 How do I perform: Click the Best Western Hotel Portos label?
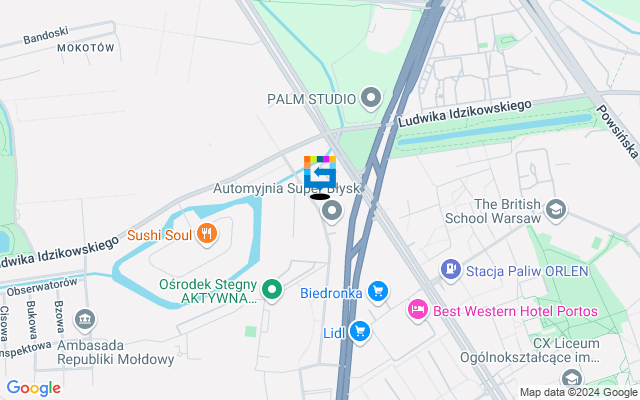point(515,311)
